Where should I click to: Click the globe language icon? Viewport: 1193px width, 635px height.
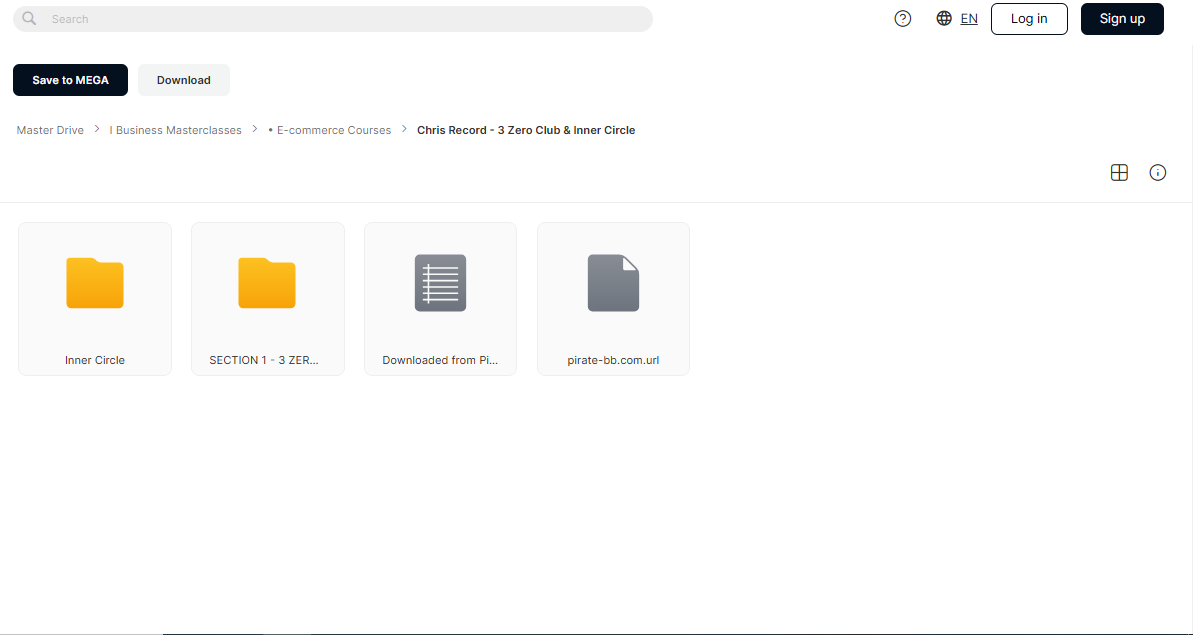click(x=943, y=18)
